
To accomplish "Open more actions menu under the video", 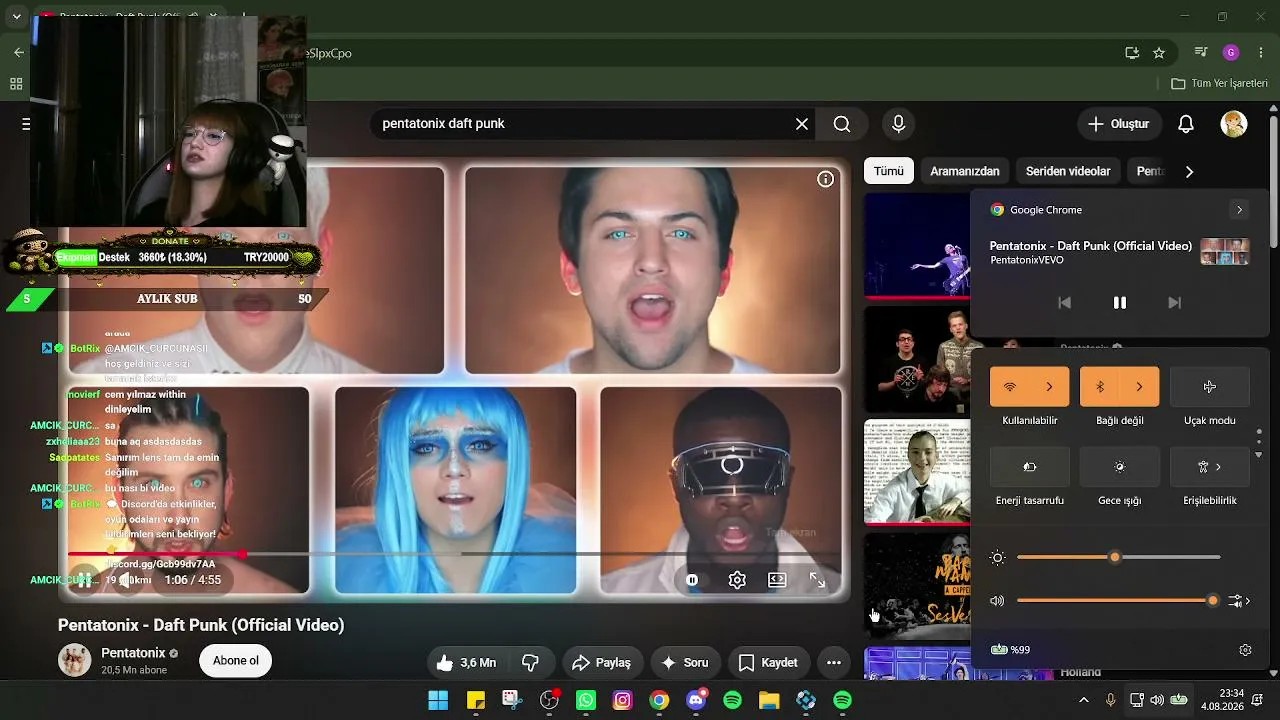I will pos(834,662).
